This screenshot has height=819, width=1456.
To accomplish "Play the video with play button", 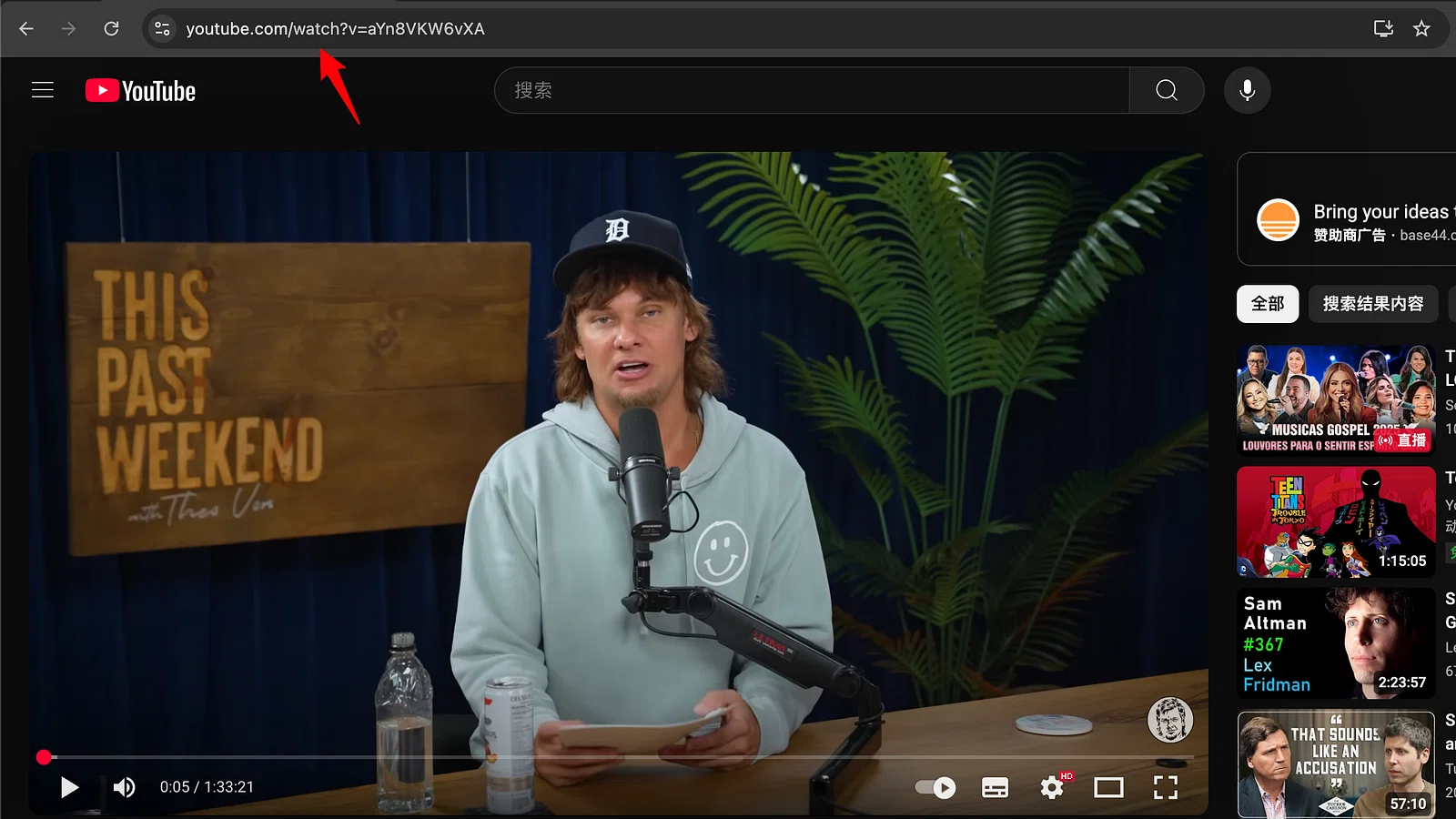I will pyautogui.click(x=69, y=787).
